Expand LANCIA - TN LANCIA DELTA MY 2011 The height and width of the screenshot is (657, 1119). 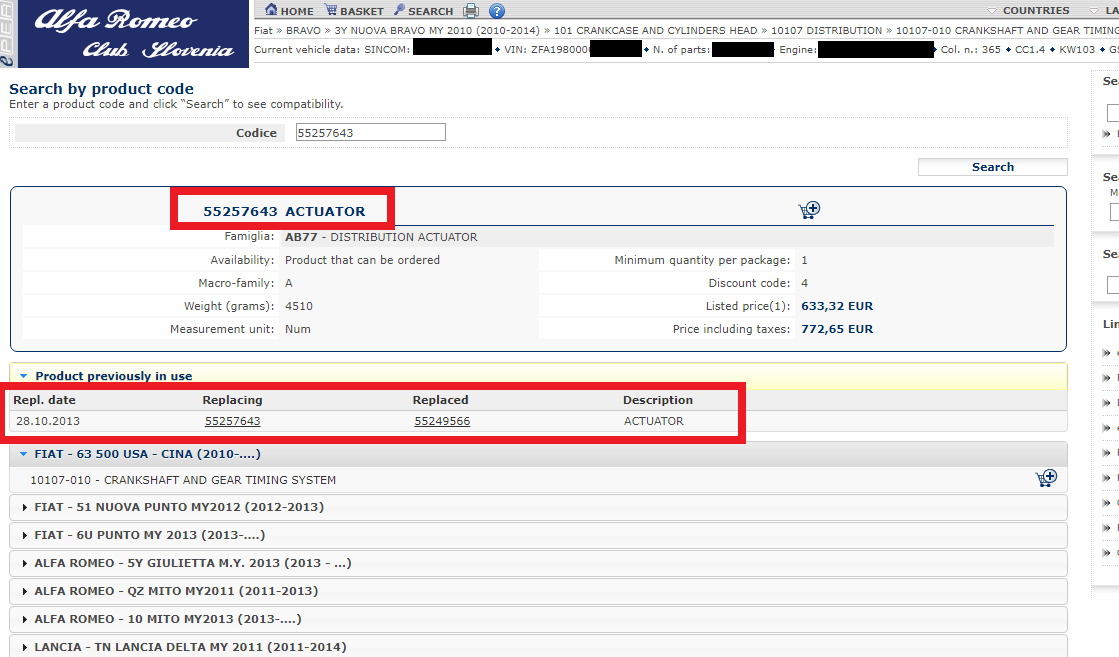click(538, 647)
